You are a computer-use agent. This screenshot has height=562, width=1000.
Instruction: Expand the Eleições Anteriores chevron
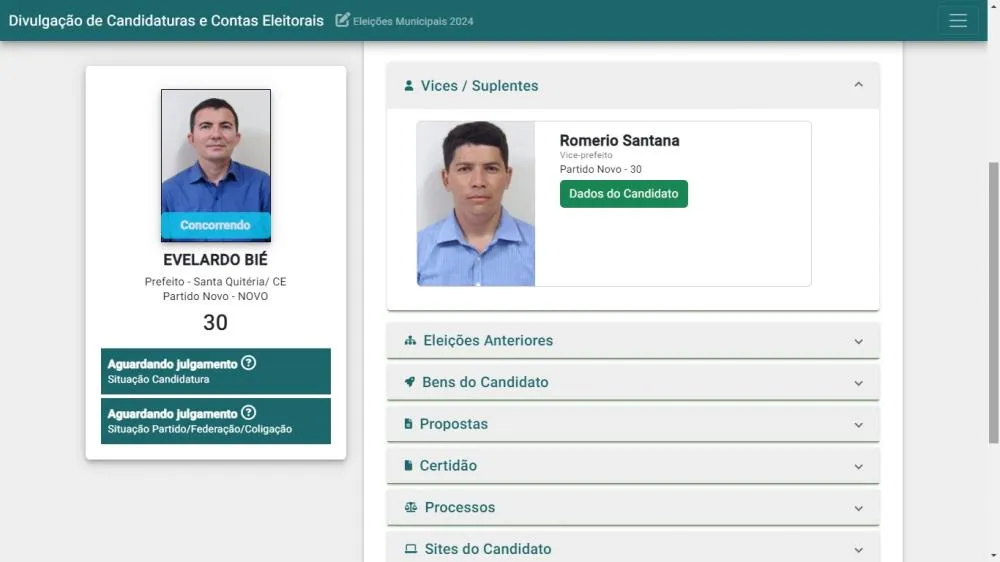tap(858, 341)
